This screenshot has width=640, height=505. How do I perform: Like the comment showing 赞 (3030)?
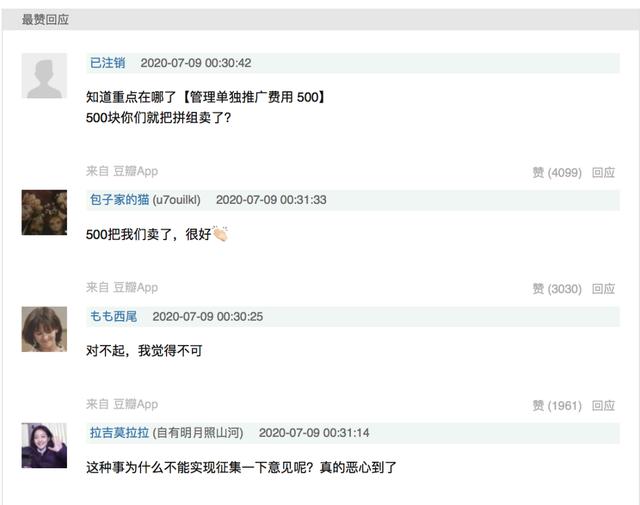pos(557,289)
